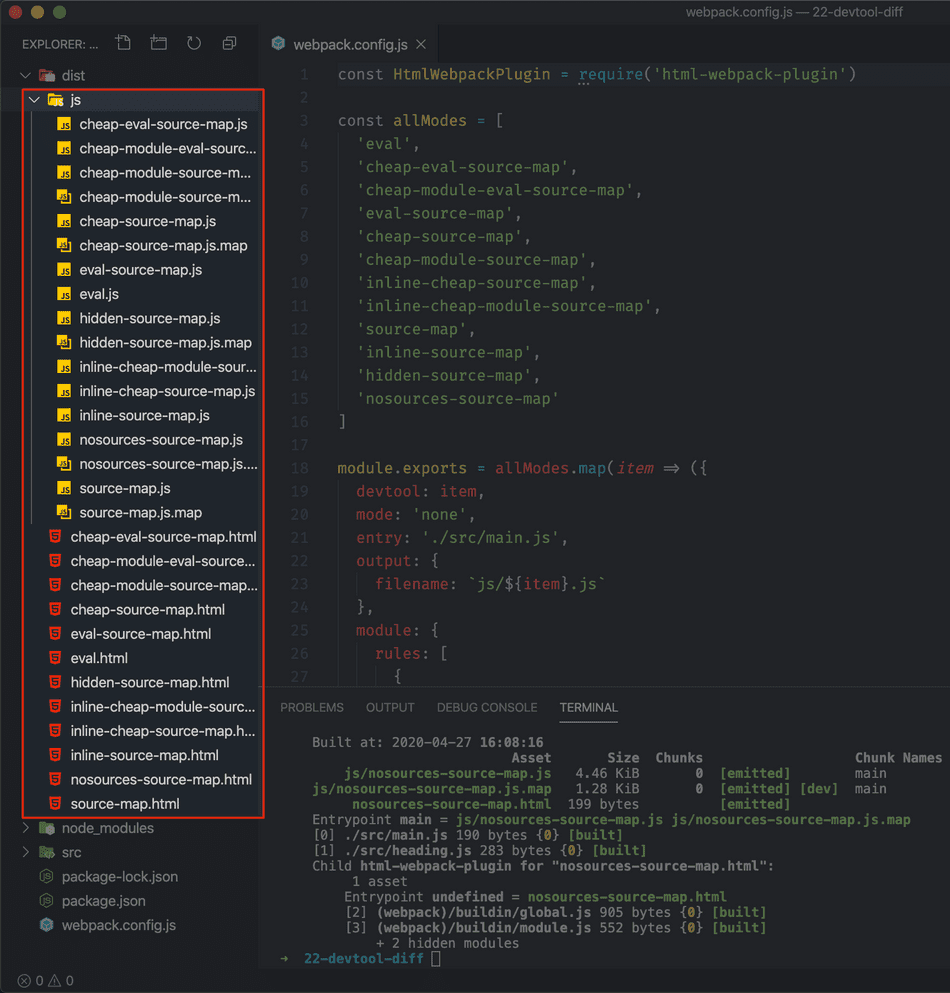This screenshot has width=950, height=993.
Task: Expand the src folder
Action: 26,852
